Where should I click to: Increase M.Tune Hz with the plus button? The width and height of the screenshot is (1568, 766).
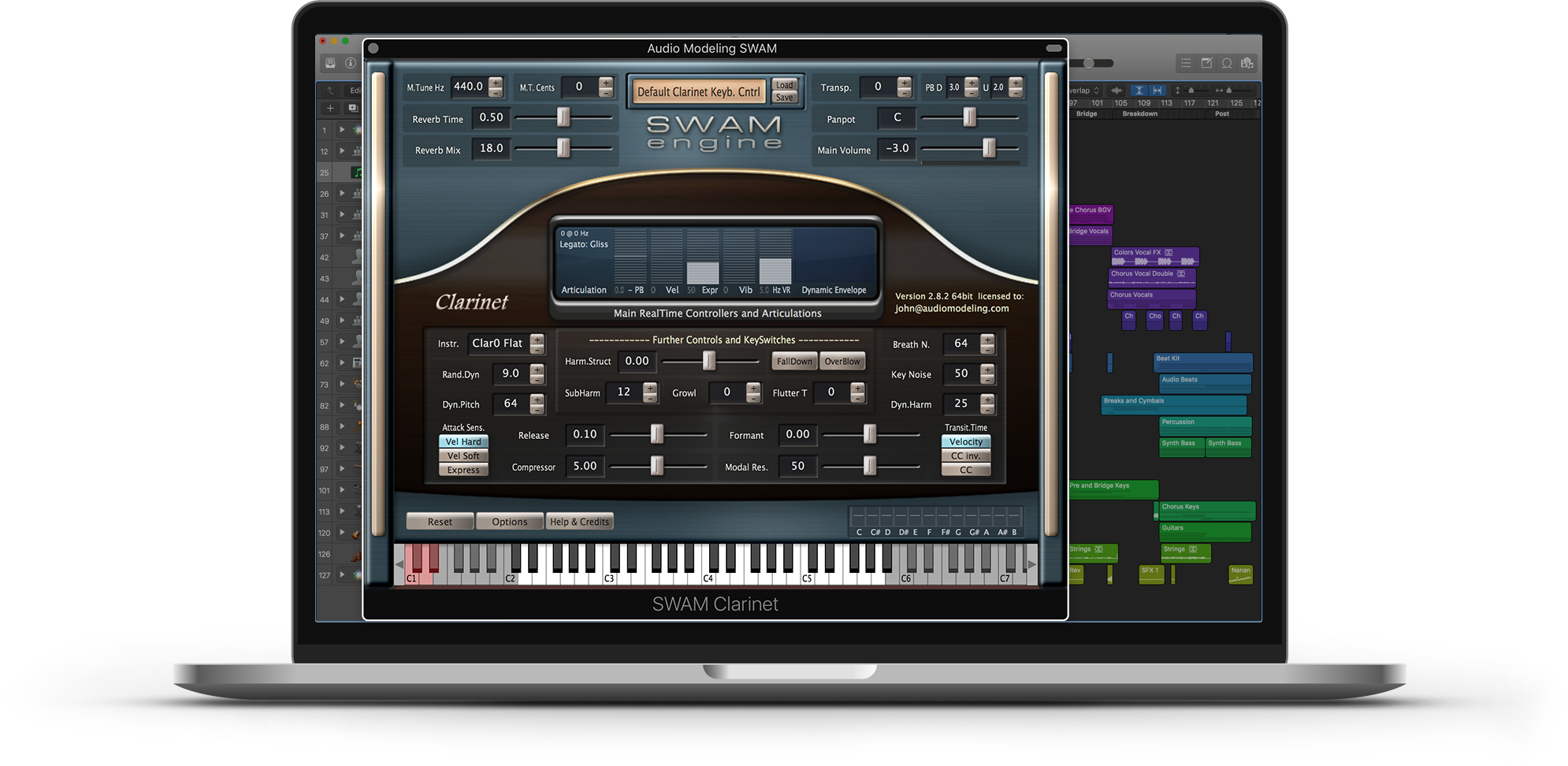[496, 82]
